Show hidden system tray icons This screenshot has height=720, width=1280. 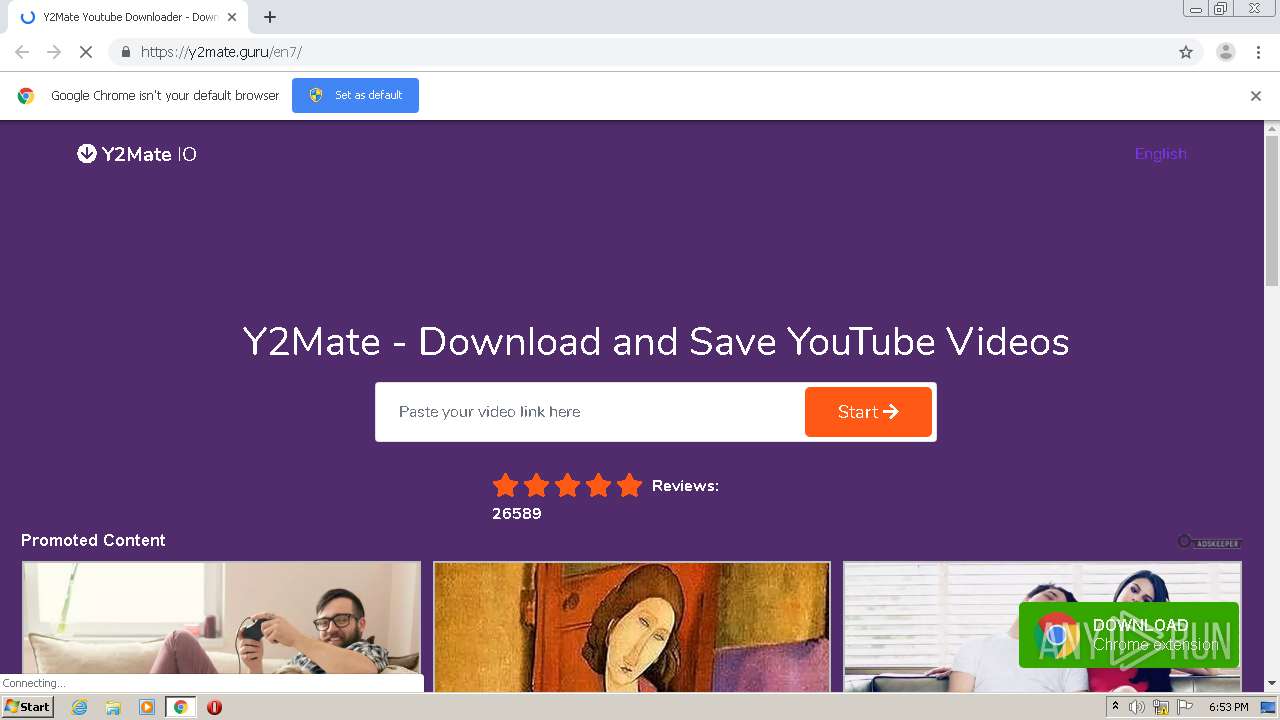pyautogui.click(x=1115, y=707)
